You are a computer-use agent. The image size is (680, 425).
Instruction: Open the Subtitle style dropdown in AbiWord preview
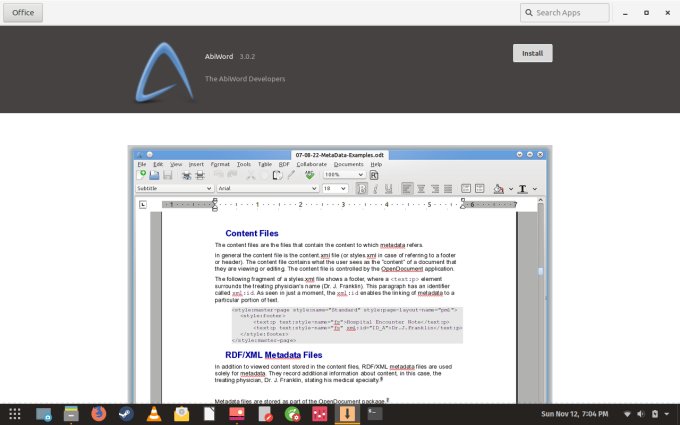click(174, 188)
